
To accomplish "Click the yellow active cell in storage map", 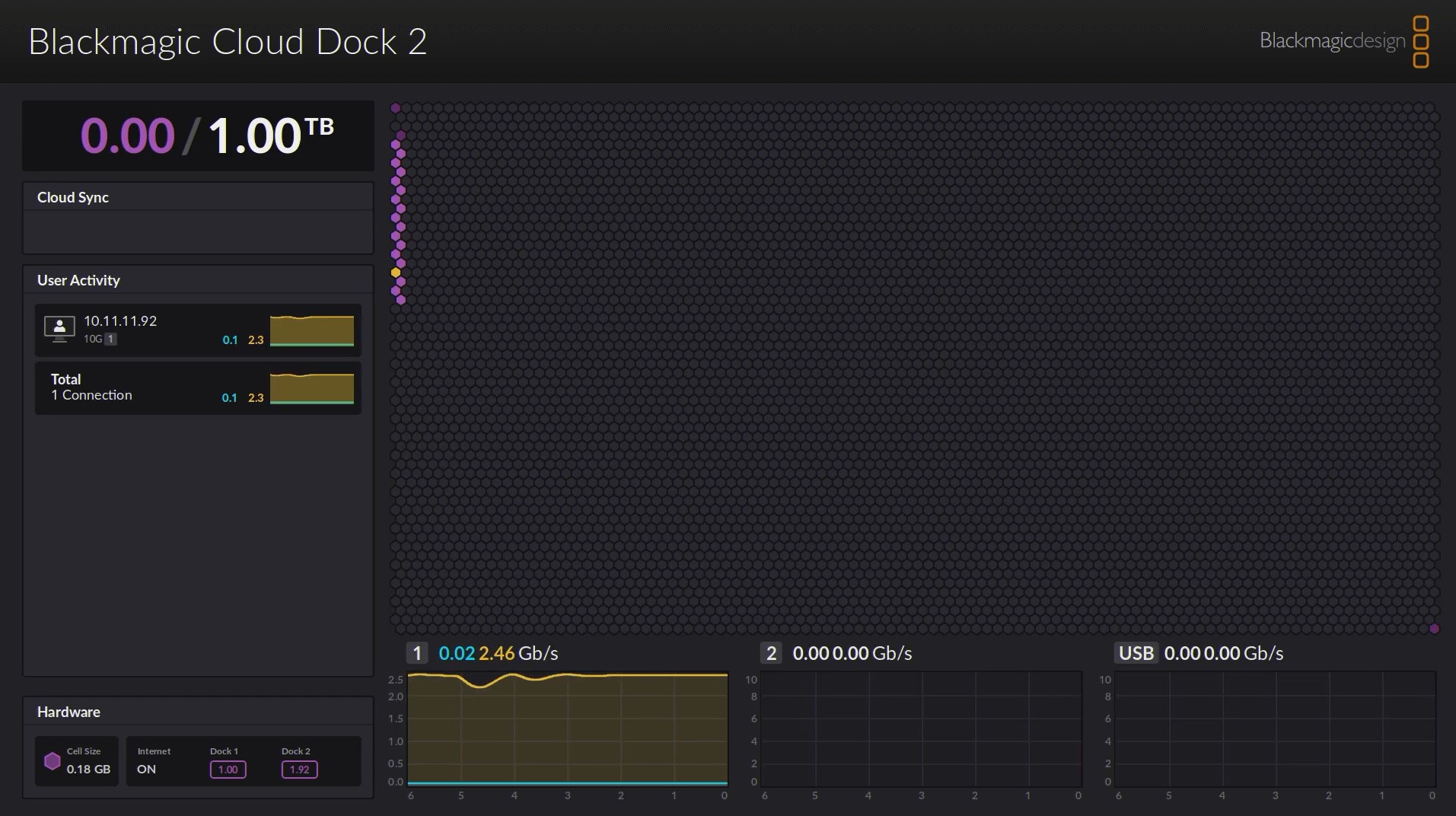I will point(396,273).
